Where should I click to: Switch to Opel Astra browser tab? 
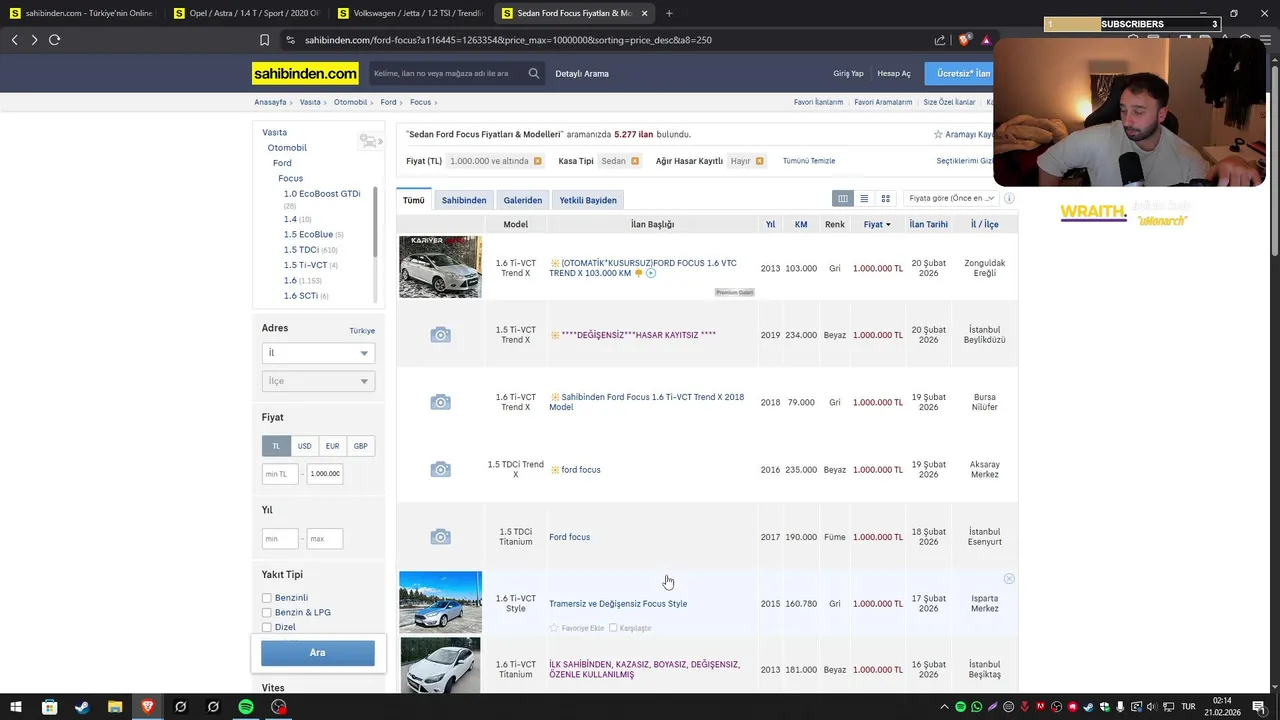(x=247, y=13)
